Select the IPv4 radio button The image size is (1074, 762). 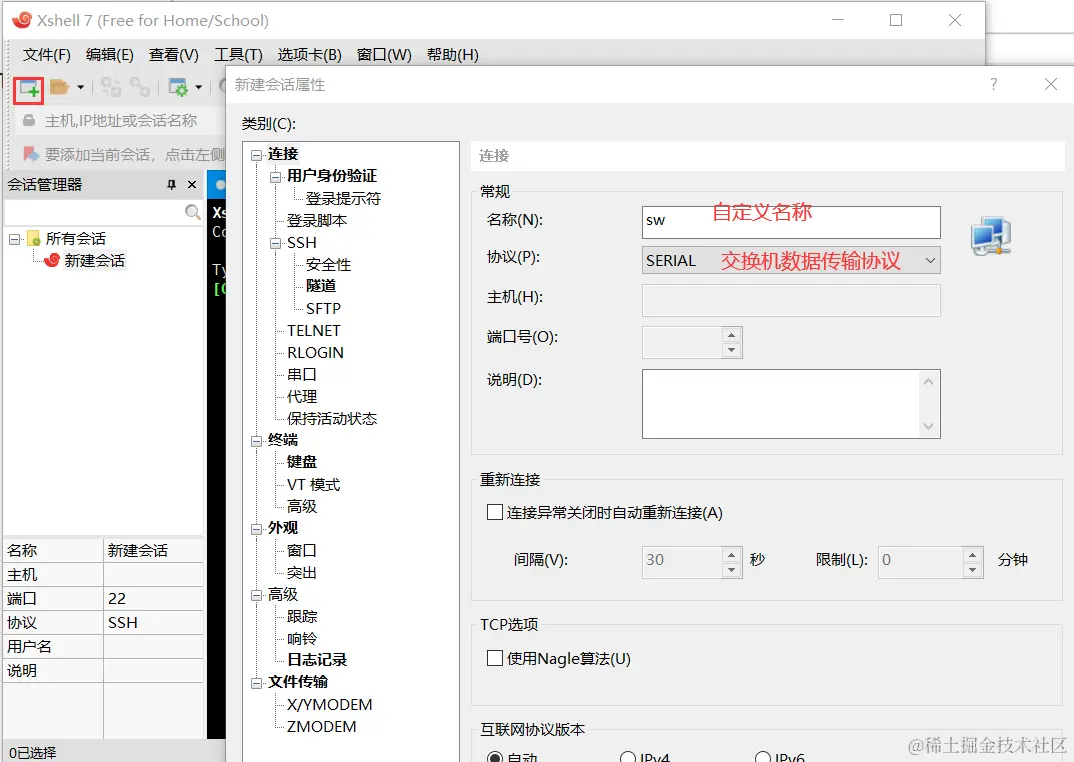627,757
